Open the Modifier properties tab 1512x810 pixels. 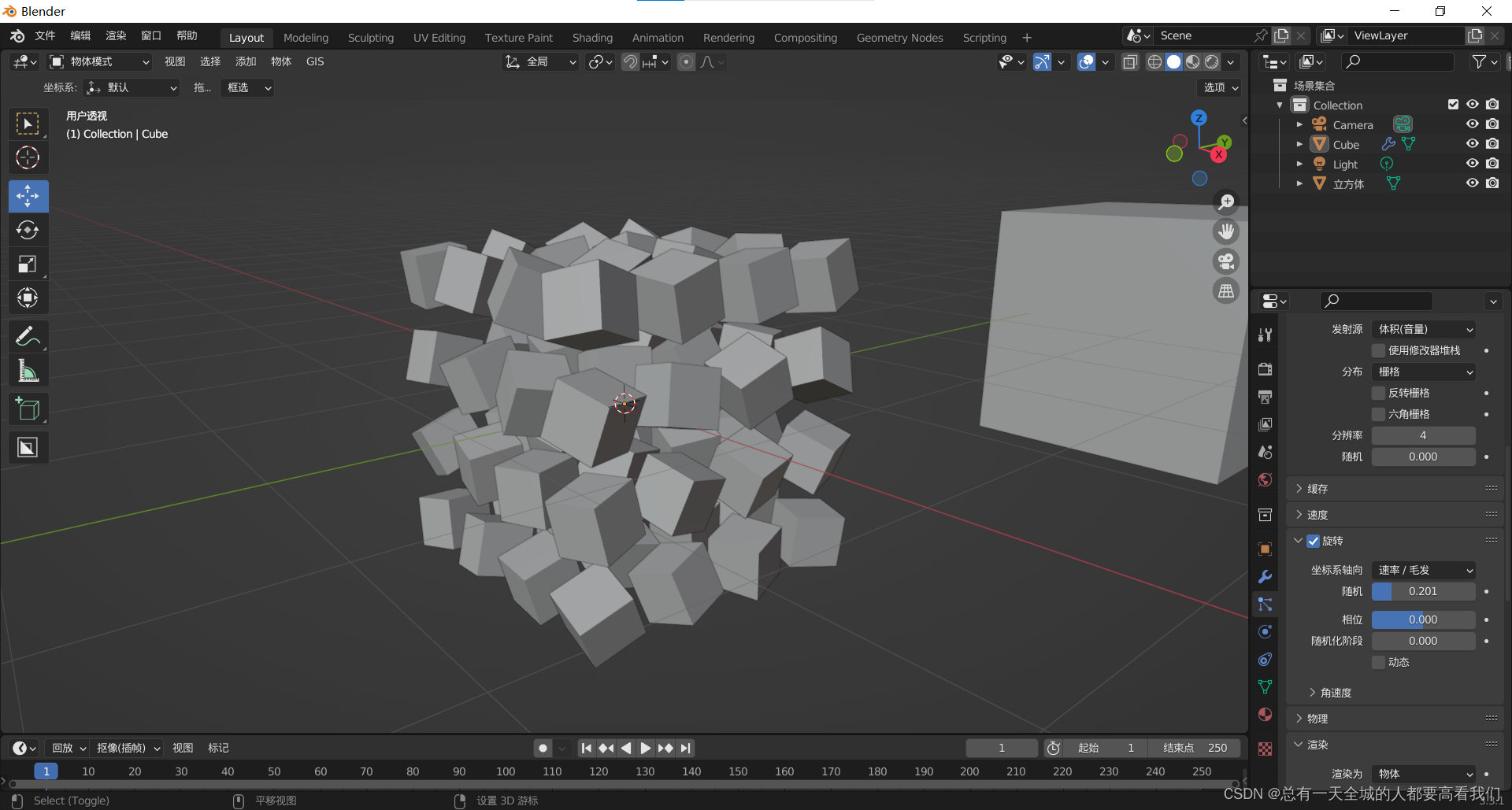[x=1265, y=577]
